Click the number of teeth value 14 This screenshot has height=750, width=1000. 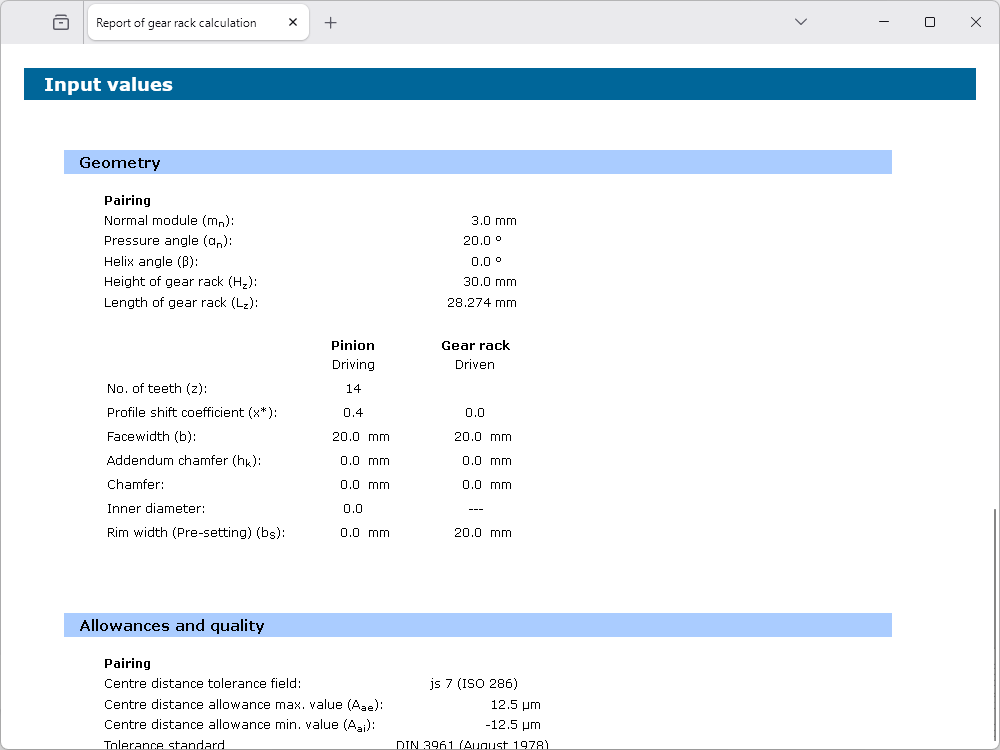tap(353, 389)
